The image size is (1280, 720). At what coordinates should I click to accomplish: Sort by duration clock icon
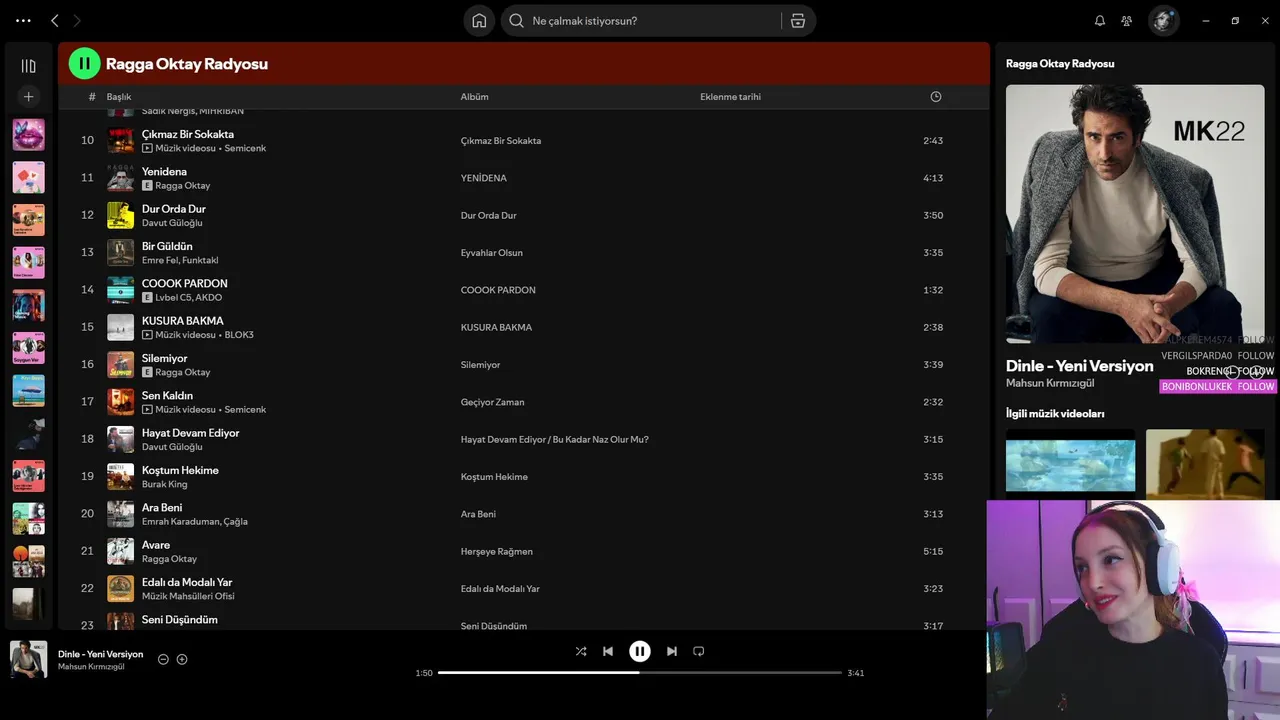(x=936, y=97)
